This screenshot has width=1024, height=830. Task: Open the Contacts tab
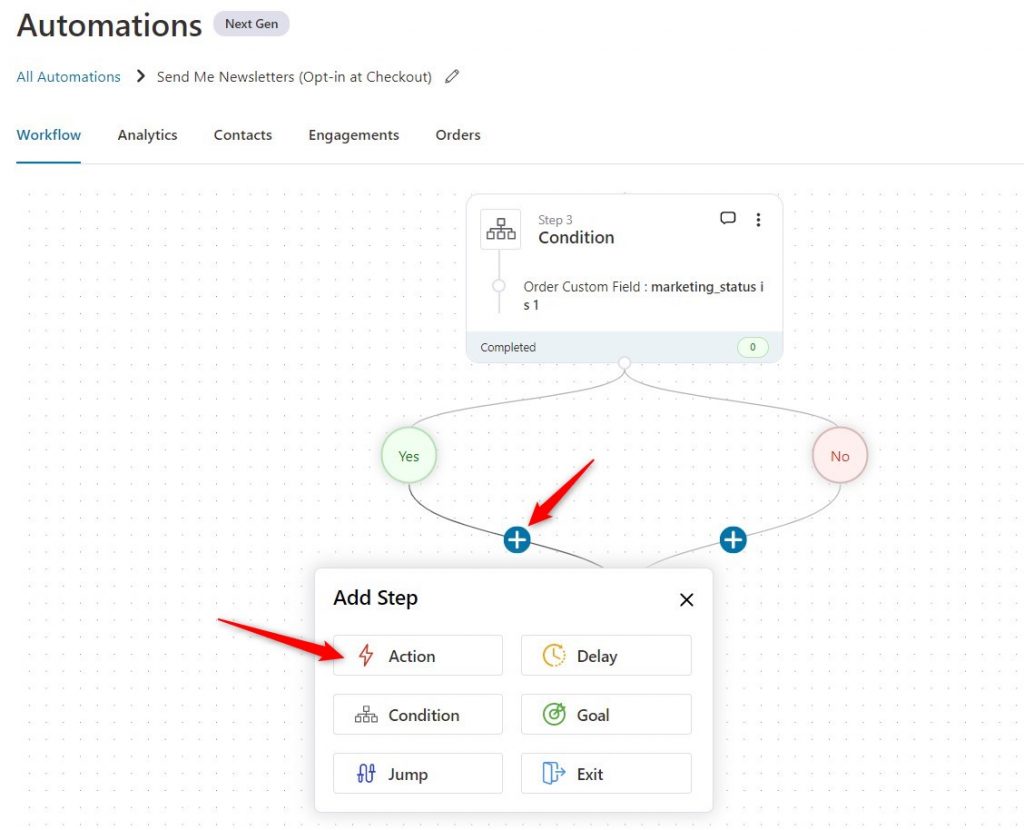[243, 135]
